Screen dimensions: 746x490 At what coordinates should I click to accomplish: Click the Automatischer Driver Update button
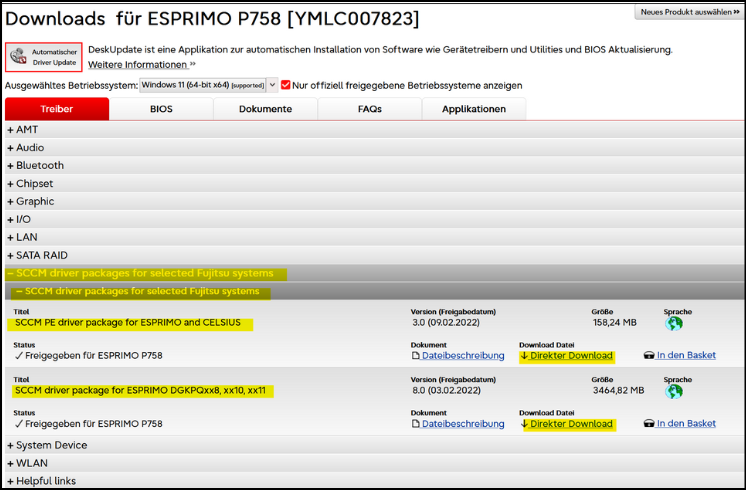44,57
